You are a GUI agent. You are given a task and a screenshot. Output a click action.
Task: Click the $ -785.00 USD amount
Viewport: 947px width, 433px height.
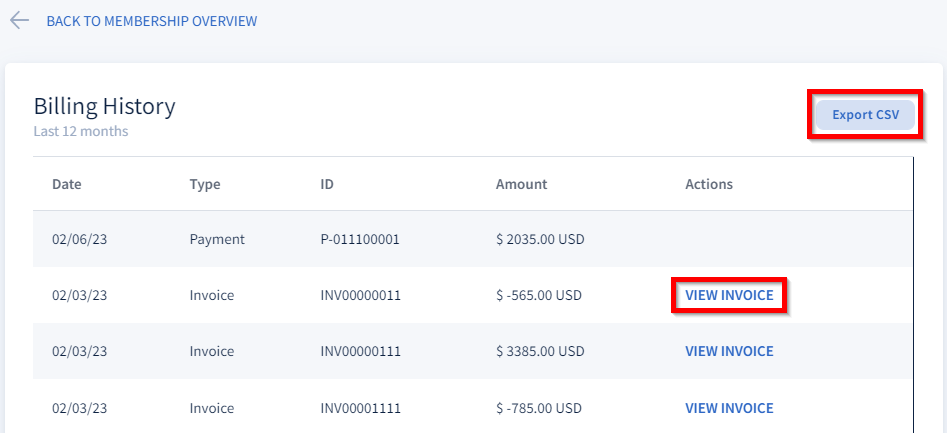[539, 408]
